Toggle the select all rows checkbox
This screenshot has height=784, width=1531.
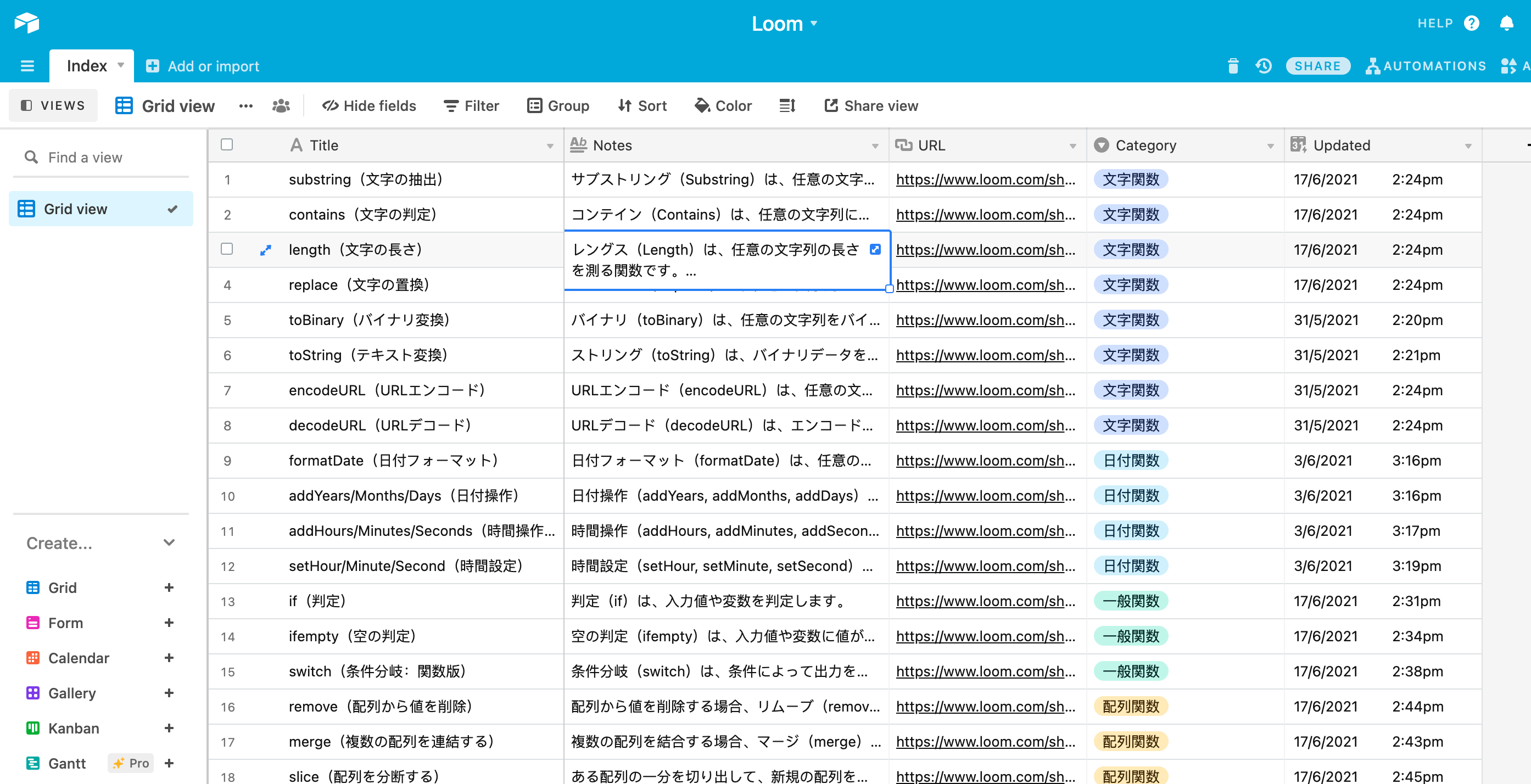click(226, 144)
